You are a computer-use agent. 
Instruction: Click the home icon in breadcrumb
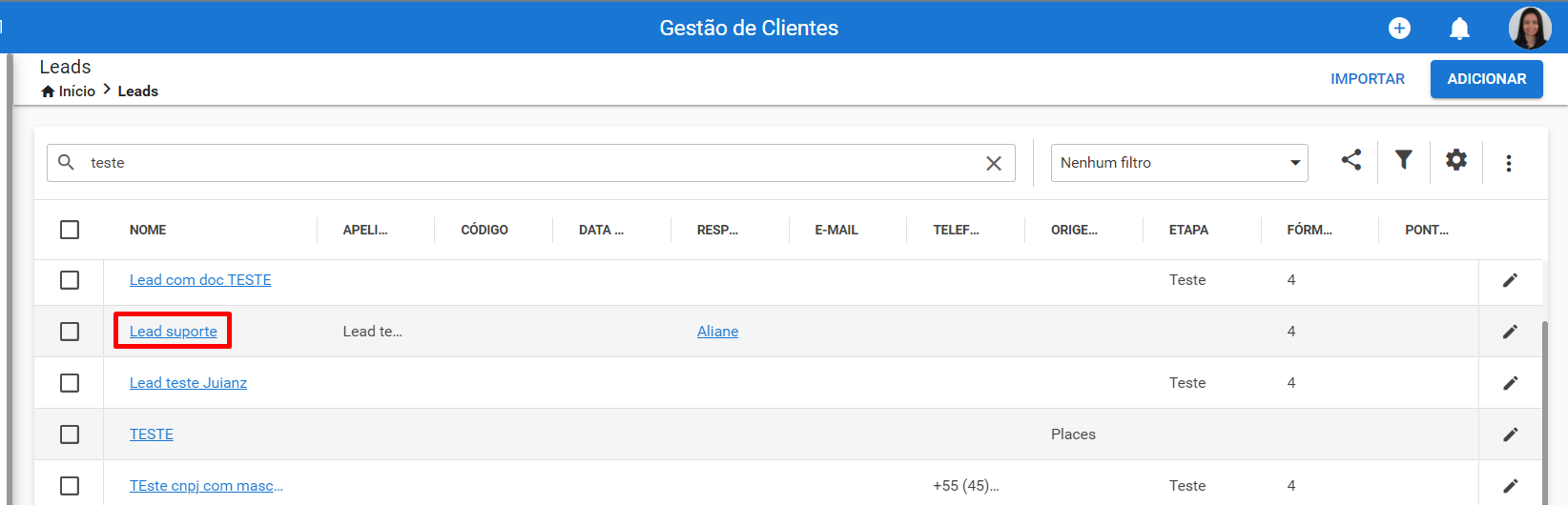[48, 91]
